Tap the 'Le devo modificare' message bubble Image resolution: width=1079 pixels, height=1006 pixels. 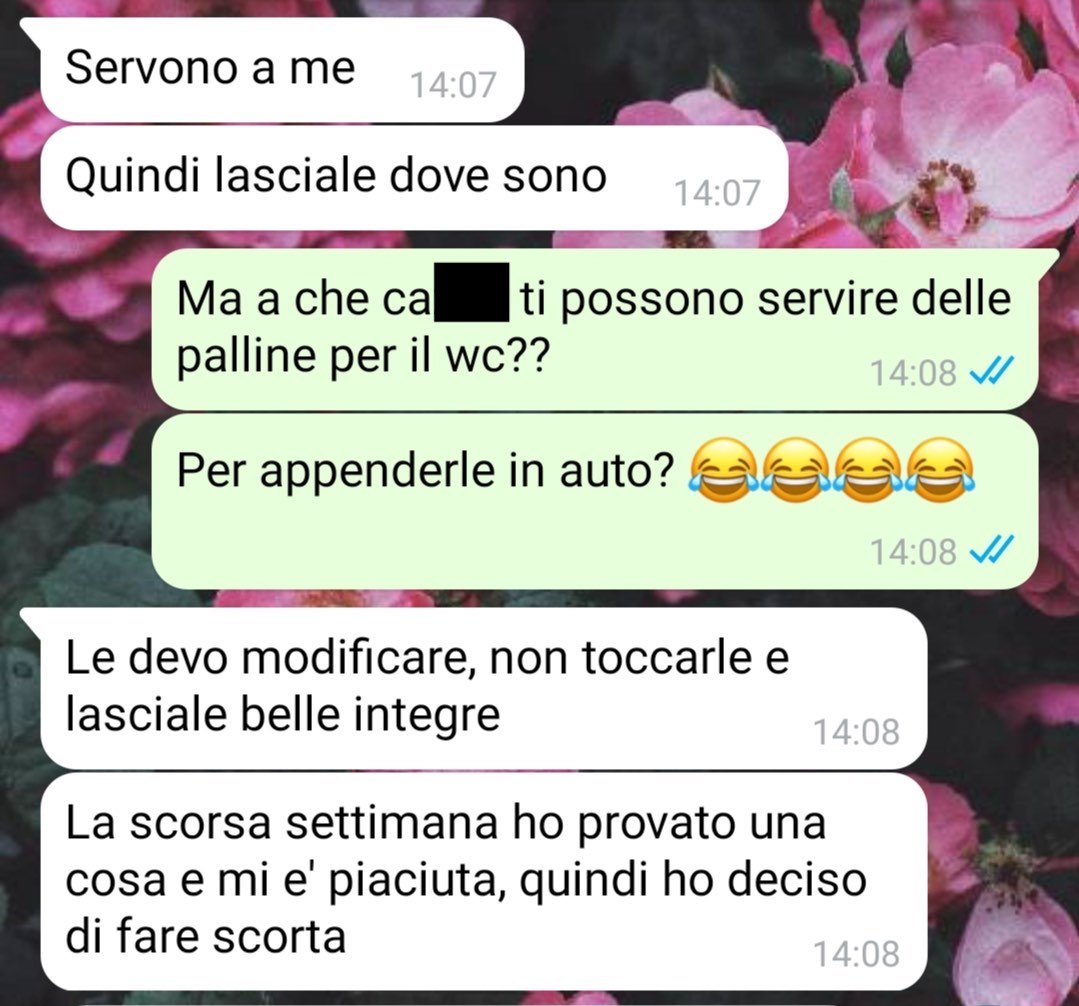click(x=484, y=688)
